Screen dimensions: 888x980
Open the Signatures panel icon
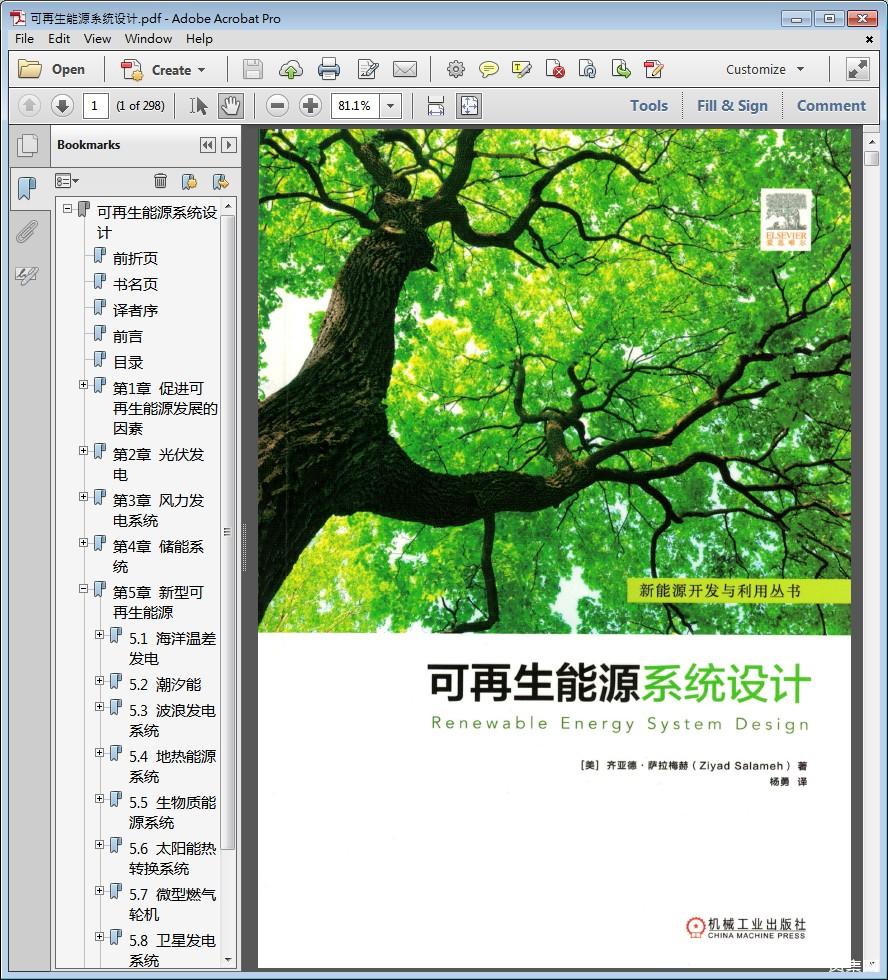(x=27, y=275)
